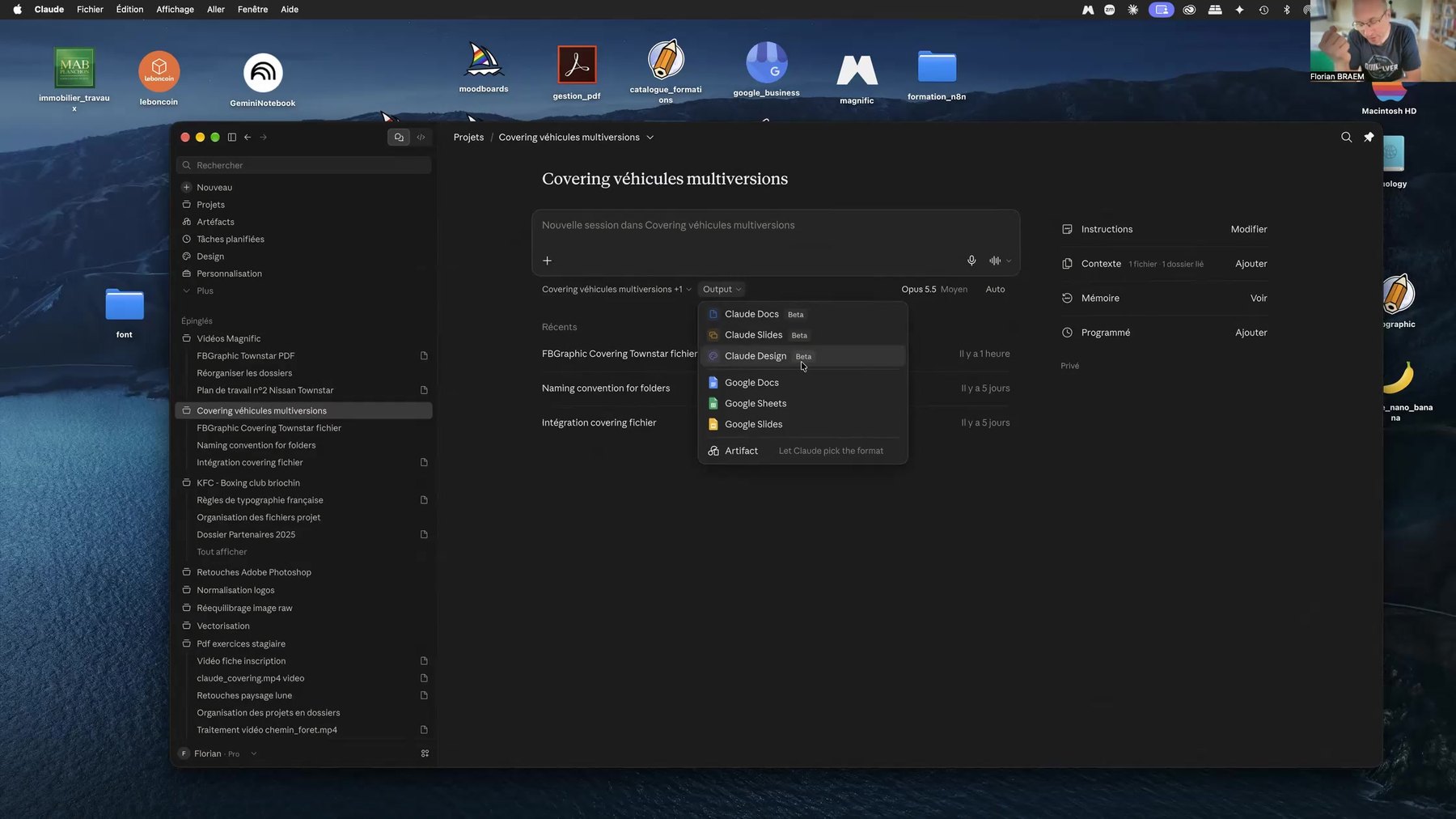1456x819 pixels.
Task: Open the Opus 5.5 model selector
Action: (934, 290)
